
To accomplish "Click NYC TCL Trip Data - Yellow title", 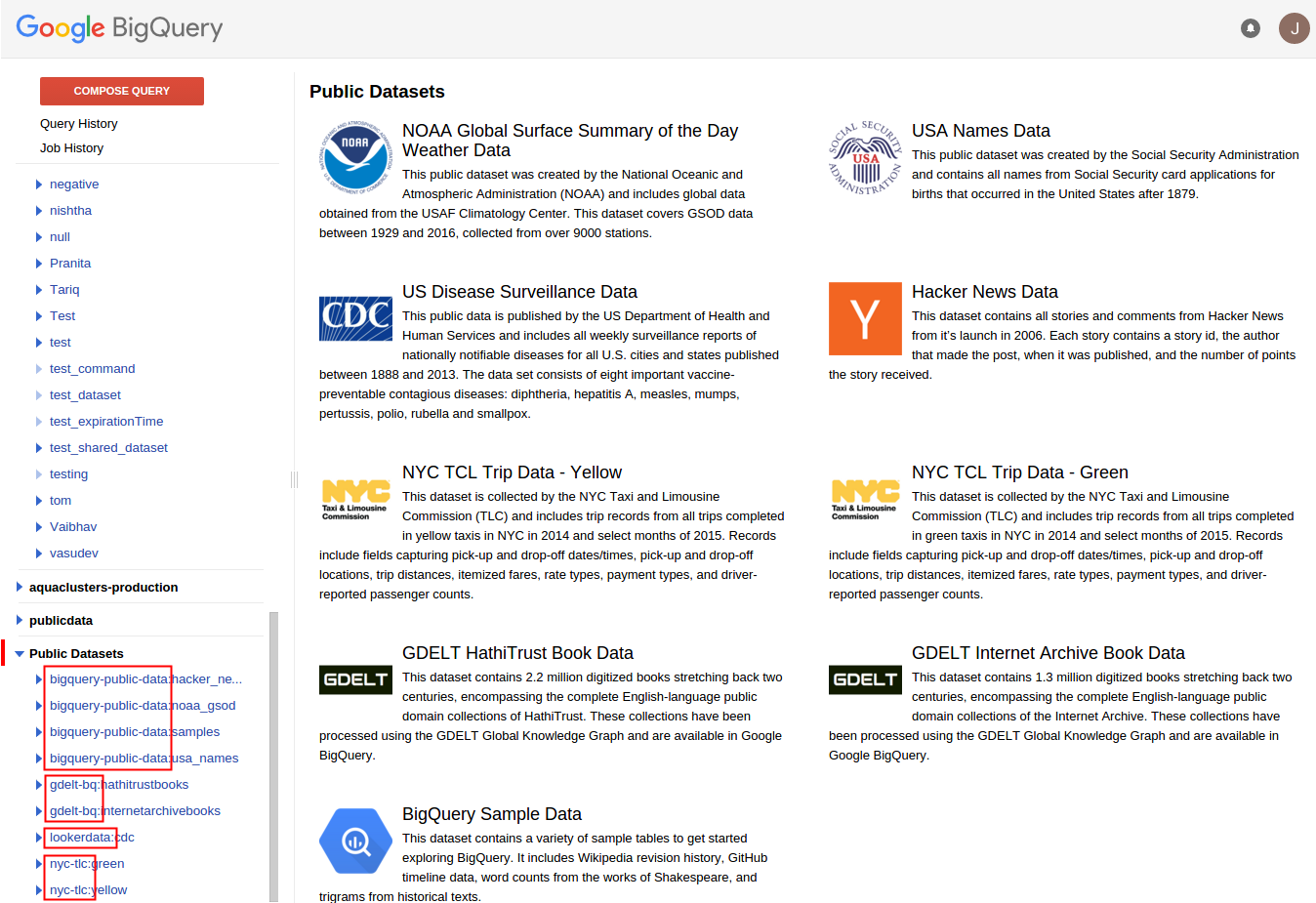I will tap(512, 472).
